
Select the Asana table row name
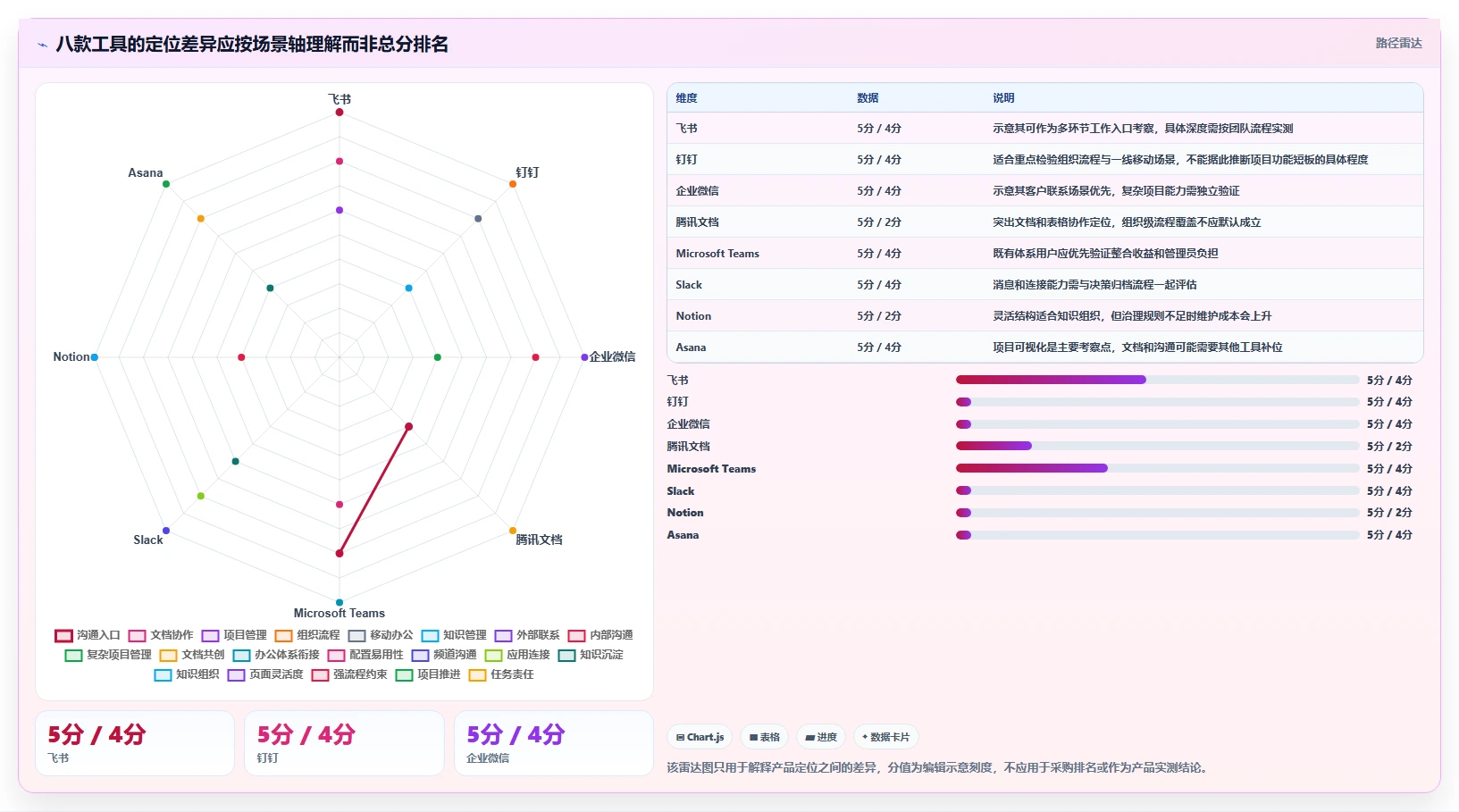pos(691,347)
